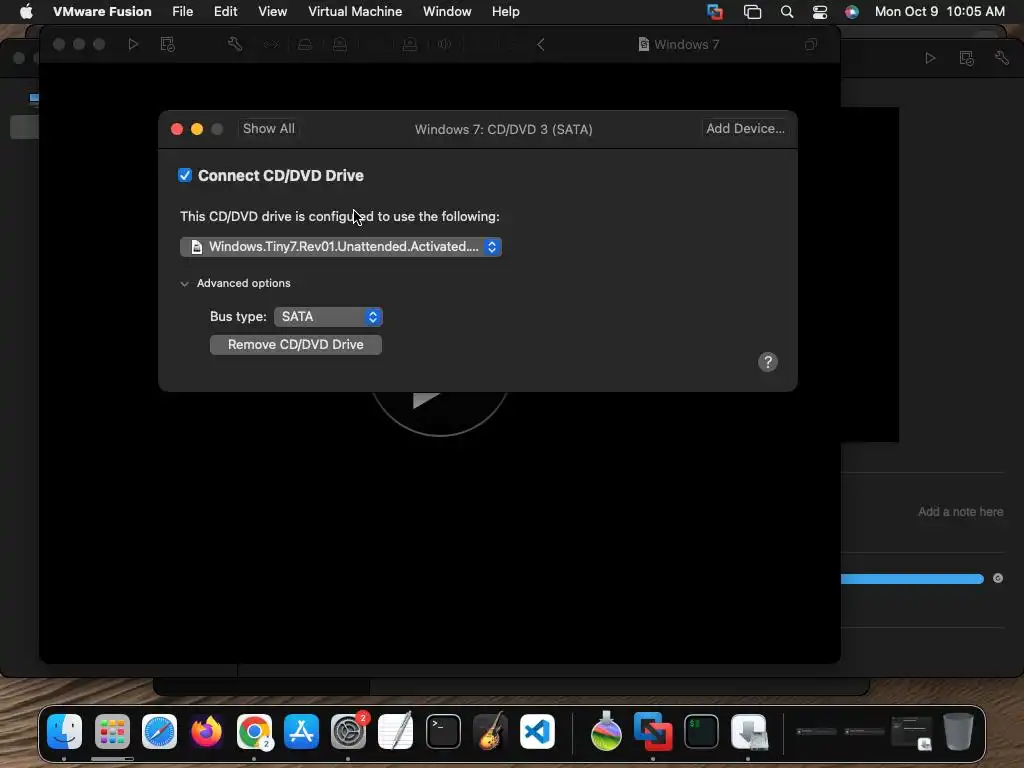Click network adapter icon in Windows 7 toolbar
Viewport: 1024px width, 768px height.
click(270, 44)
